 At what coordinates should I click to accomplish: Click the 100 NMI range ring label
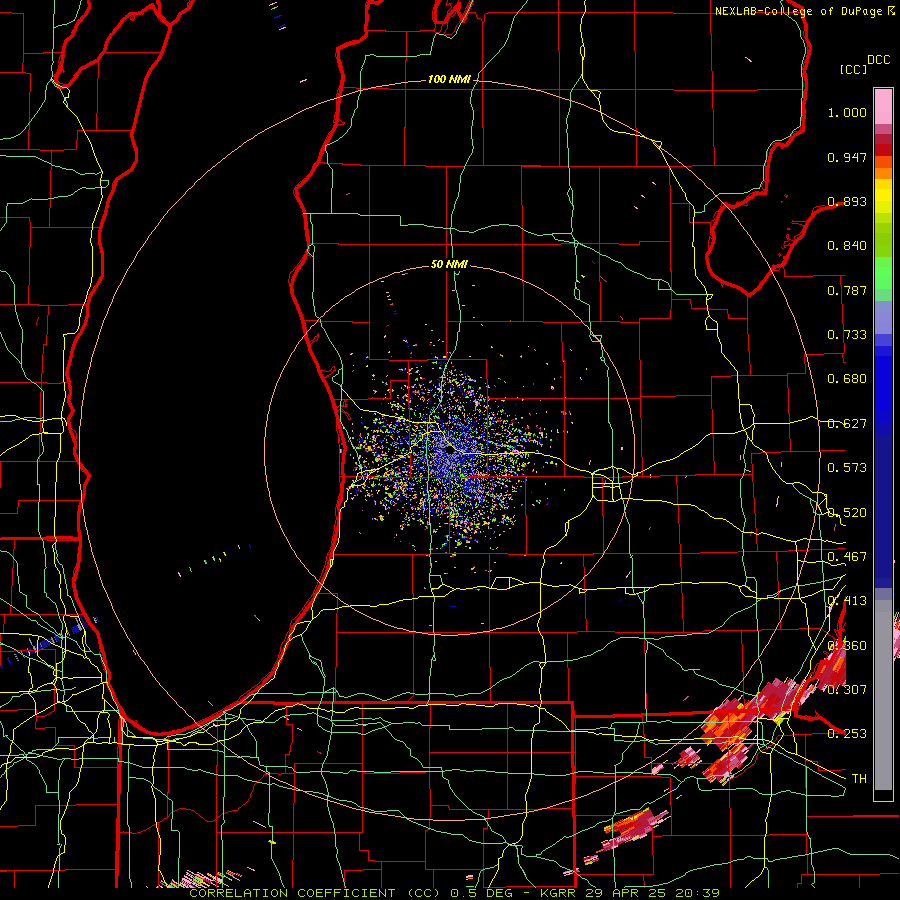(449, 79)
